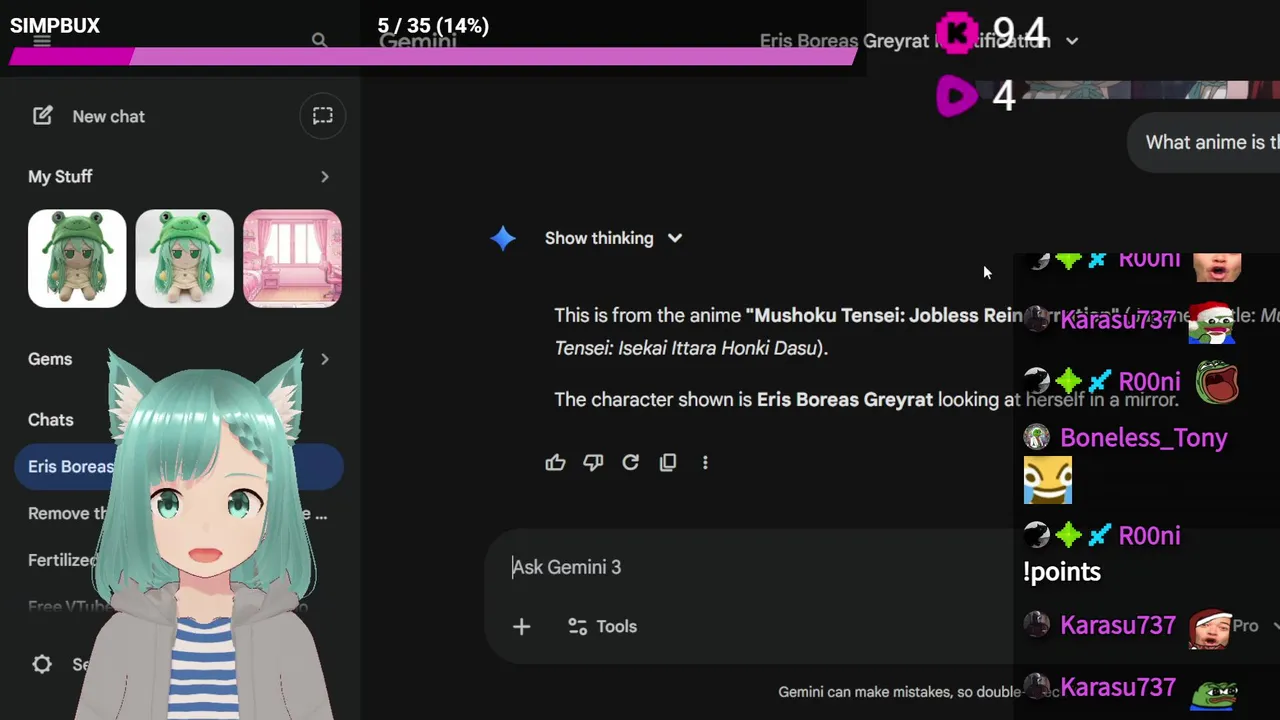Click the '!points' chat message

click(1062, 572)
